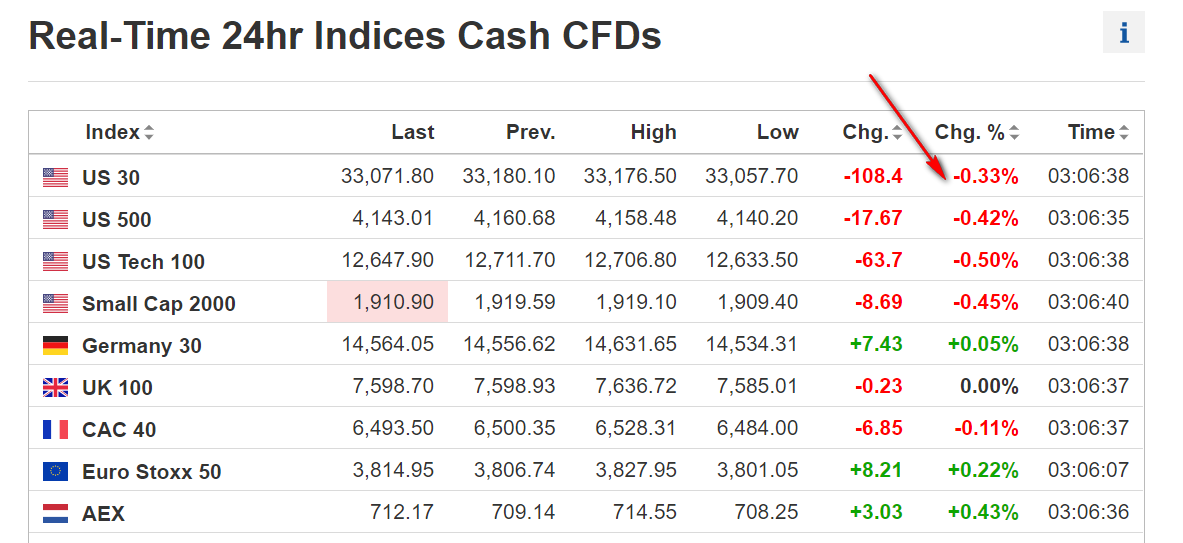The image size is (1183, 543).
Task: Click the French flag beside CAC 40
Action: click(55, 430)
